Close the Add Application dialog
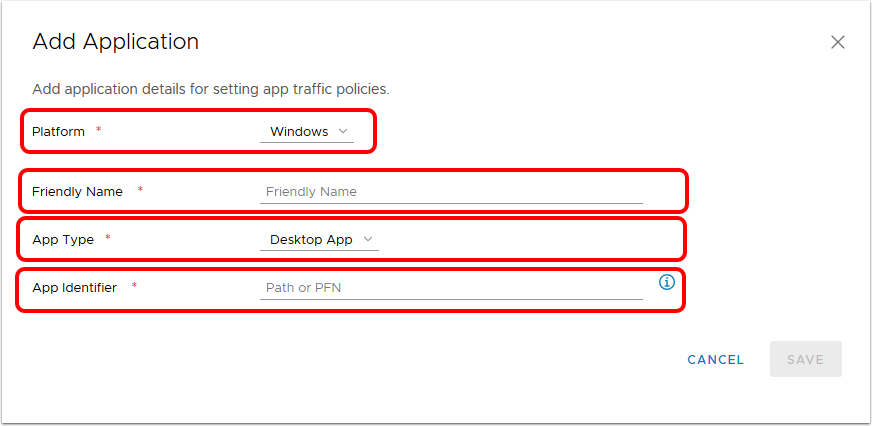The image size is (872, 426). (x=838, y=42)
